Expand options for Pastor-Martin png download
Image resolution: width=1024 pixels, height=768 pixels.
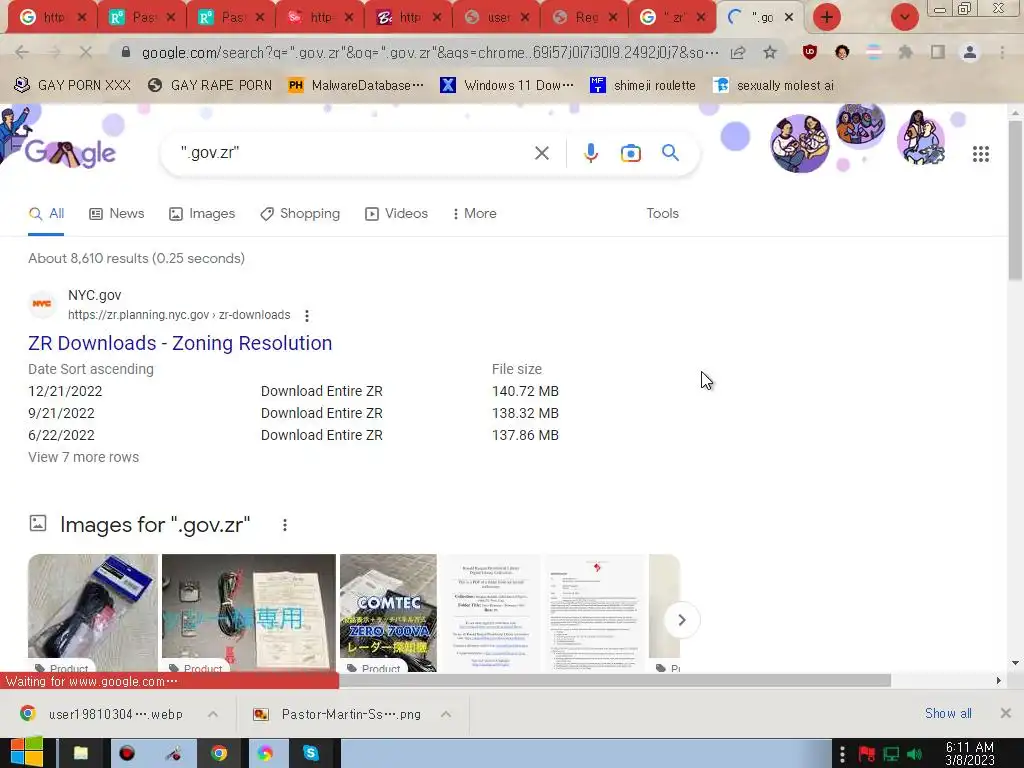click(446, 714)
